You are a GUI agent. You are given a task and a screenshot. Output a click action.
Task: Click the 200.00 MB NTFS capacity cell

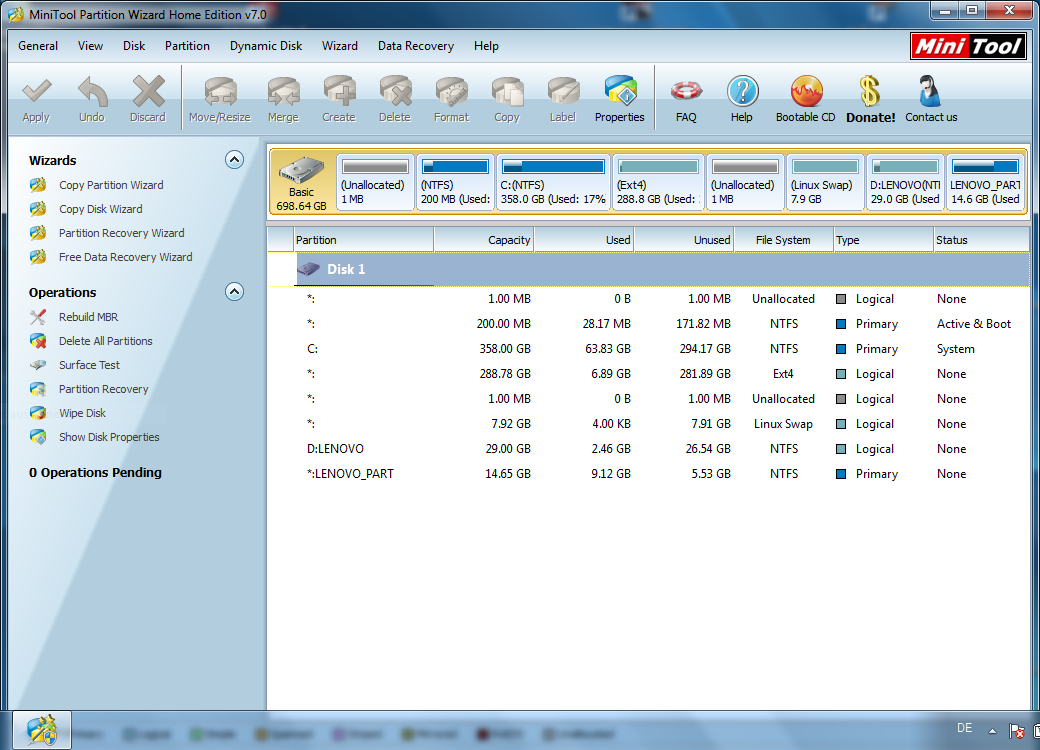pyautogui.click(x=503, y=324)
